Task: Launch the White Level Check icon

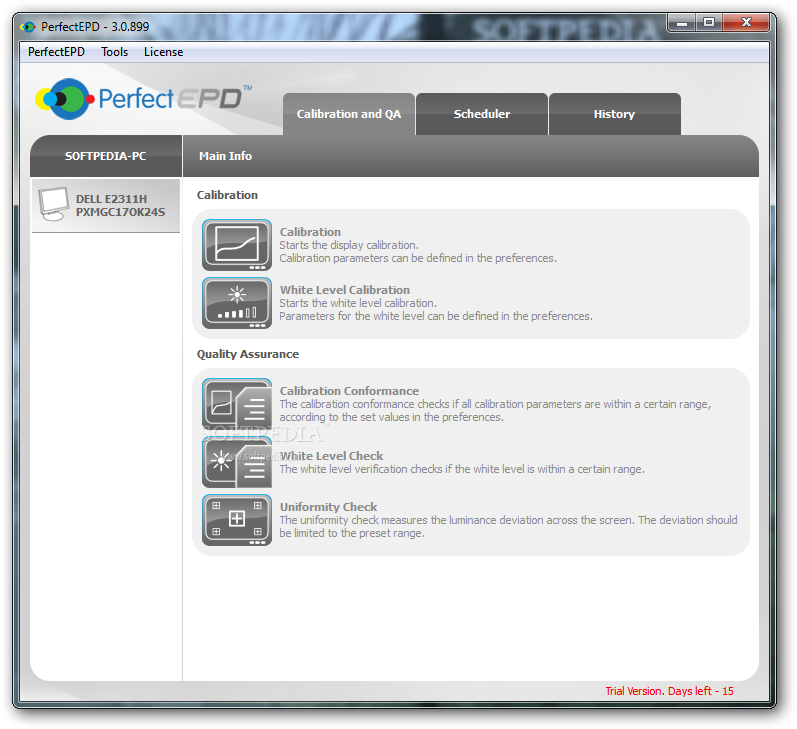Action: tap(237, 463)
